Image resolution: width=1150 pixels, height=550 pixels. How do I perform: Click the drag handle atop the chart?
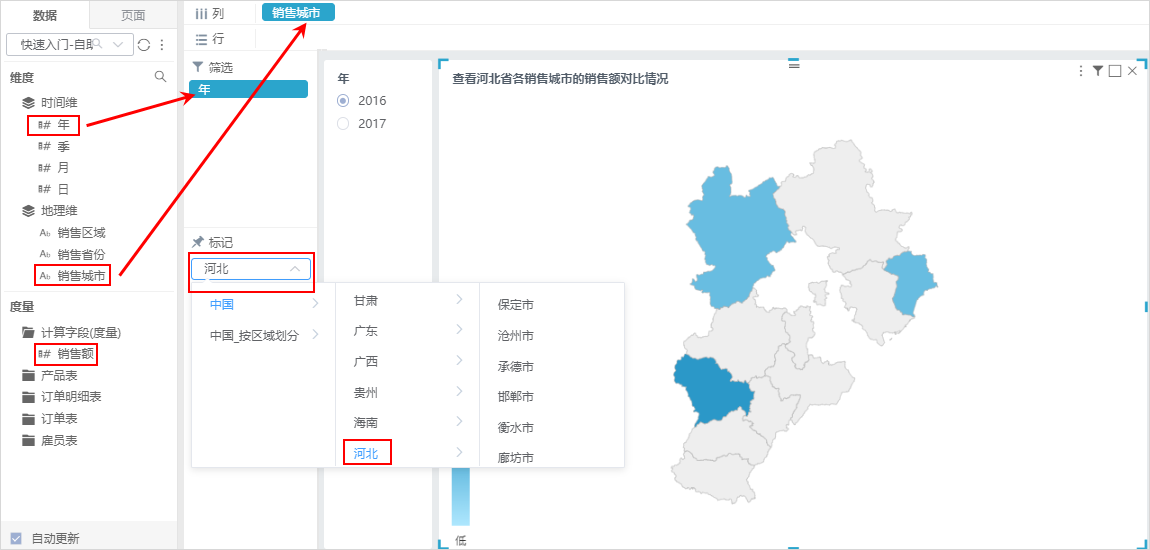pyautogui.click(x=794, y=64)
